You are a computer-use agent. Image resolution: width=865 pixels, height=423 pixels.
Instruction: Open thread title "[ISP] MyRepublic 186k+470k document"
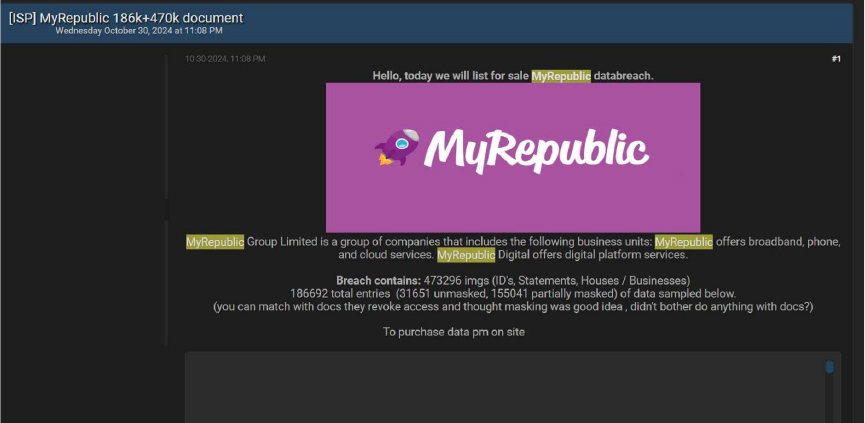coord(126,18)
